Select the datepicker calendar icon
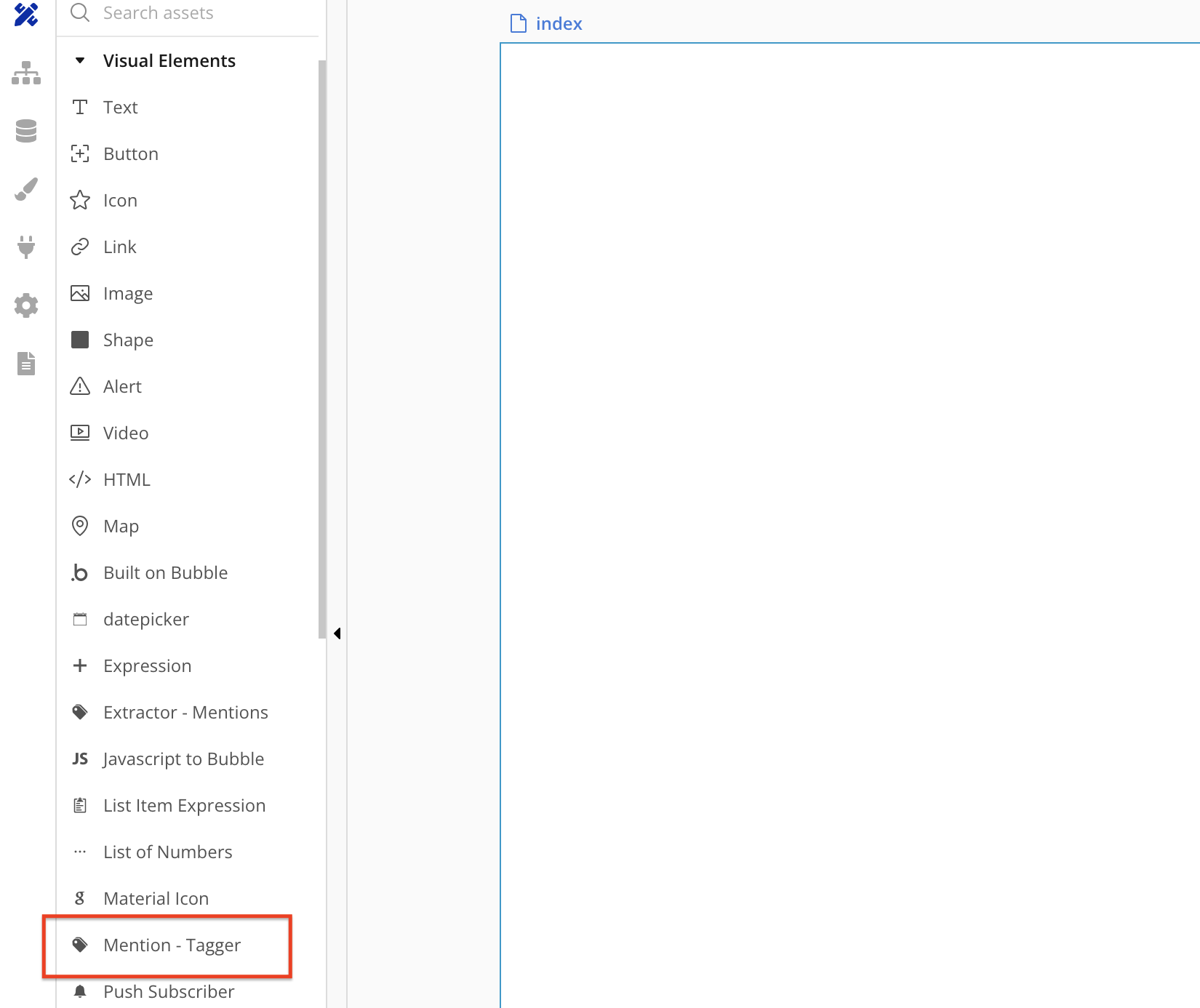 point(80,619)
